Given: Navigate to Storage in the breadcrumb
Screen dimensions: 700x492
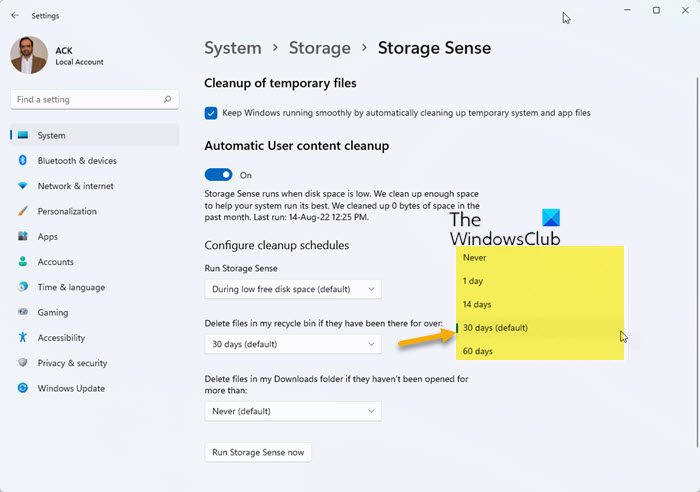Looking at the screenshot, I should tap(319, 48).
